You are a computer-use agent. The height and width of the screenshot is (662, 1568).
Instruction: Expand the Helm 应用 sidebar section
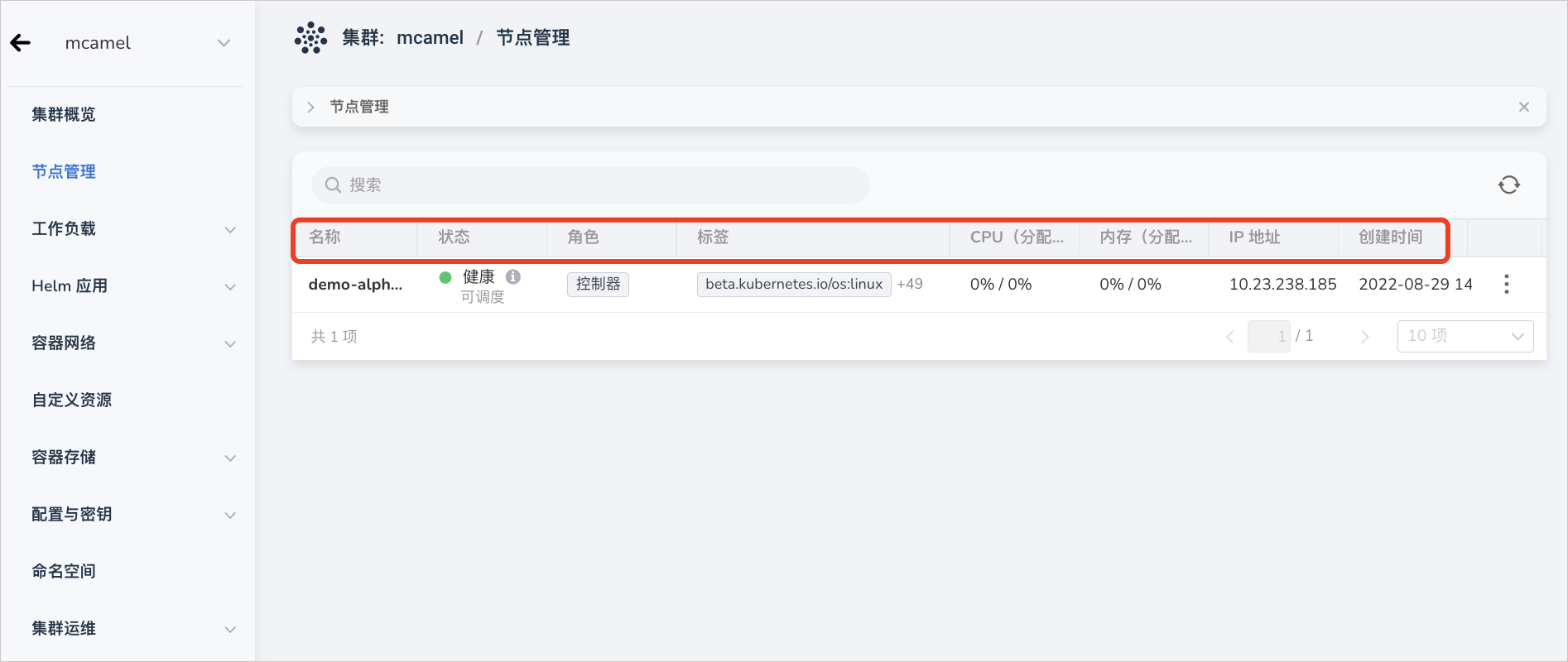pos(230,286)
